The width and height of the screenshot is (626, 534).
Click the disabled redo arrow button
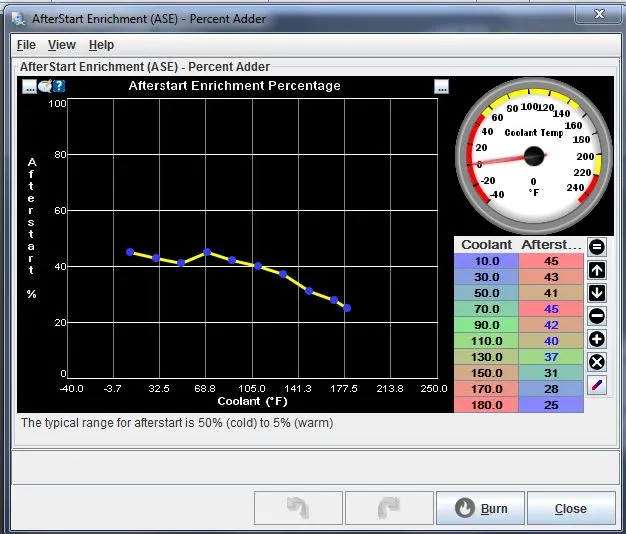(389, 508)
